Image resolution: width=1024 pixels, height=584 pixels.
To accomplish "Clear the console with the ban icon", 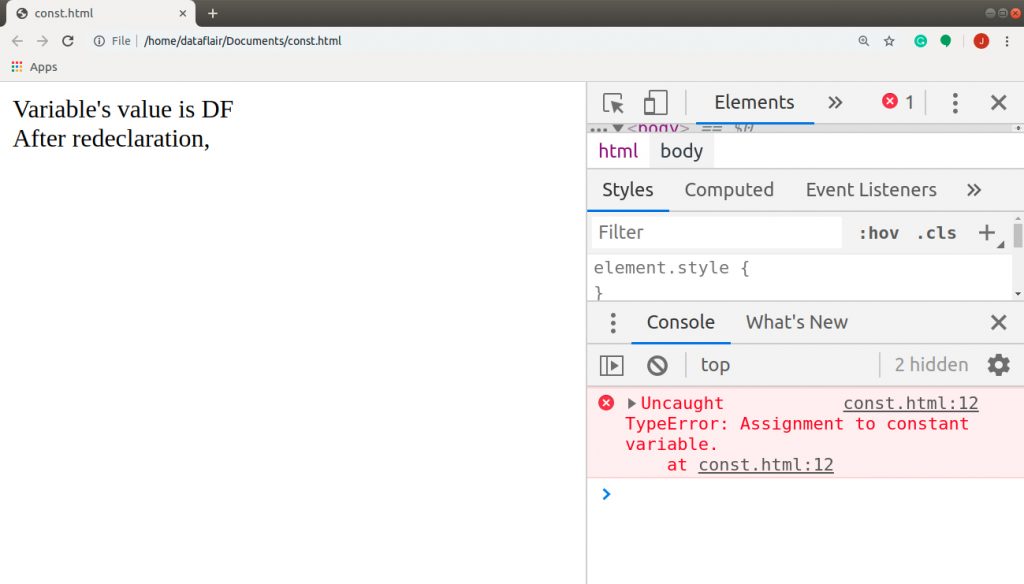I will (x=657, y=365).
